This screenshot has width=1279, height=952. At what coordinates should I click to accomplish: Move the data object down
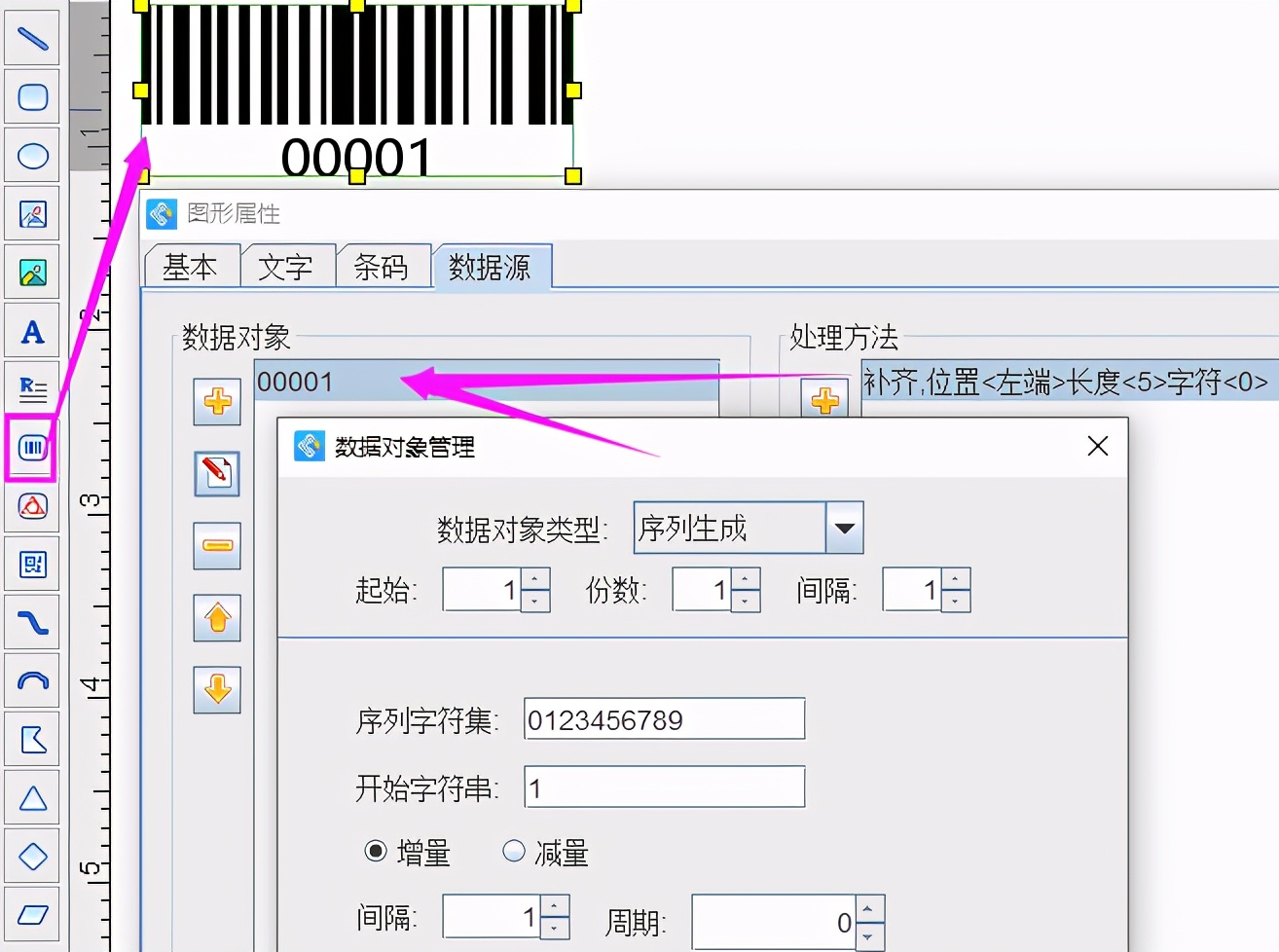[217, 689]
